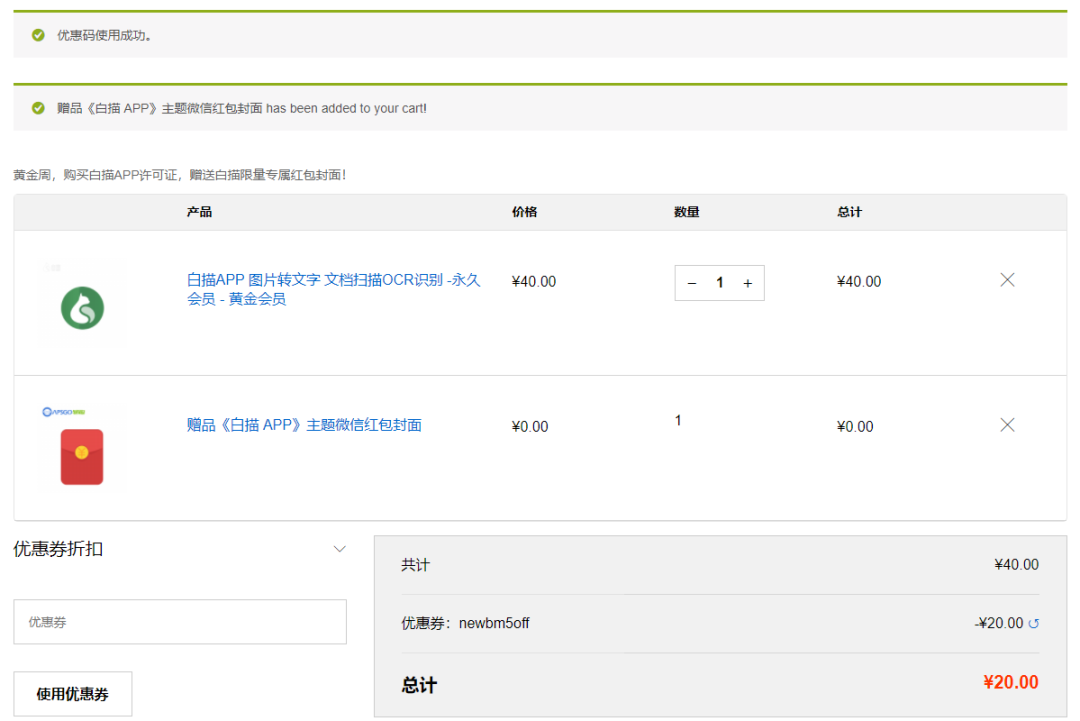The image size is (1080, 721).
Task: Click the quantity field showing 1
Action: pyautogui.click(x=719, y=283)
